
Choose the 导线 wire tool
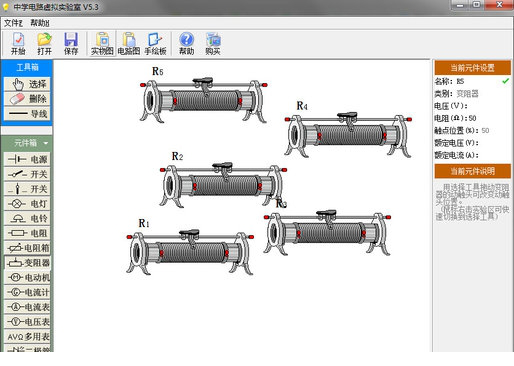click(x=27, y=114)
